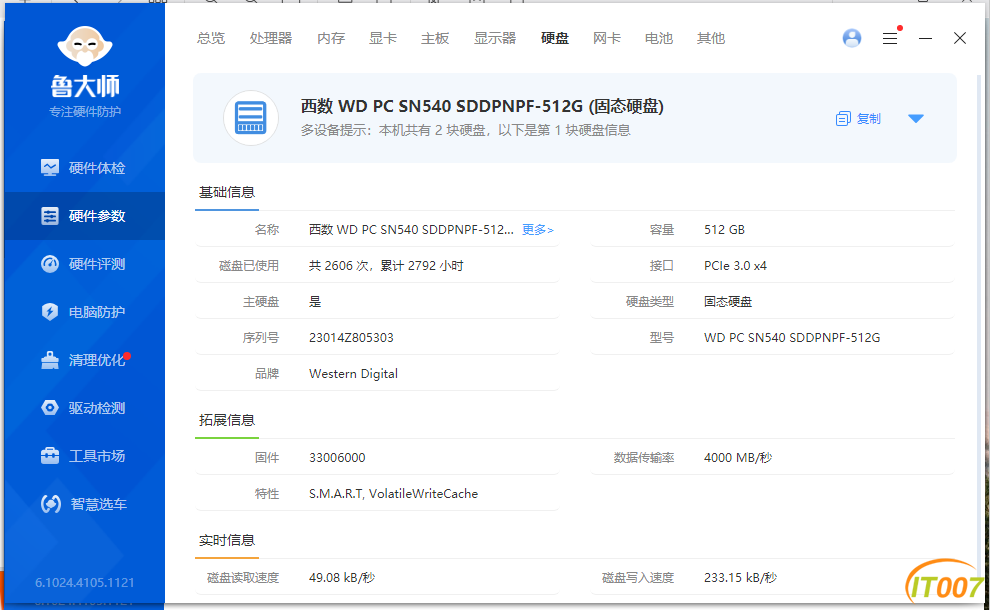Select the 基础信息 section header
Viewport: 990px width, 610px height.
click(x=227, y=193)
